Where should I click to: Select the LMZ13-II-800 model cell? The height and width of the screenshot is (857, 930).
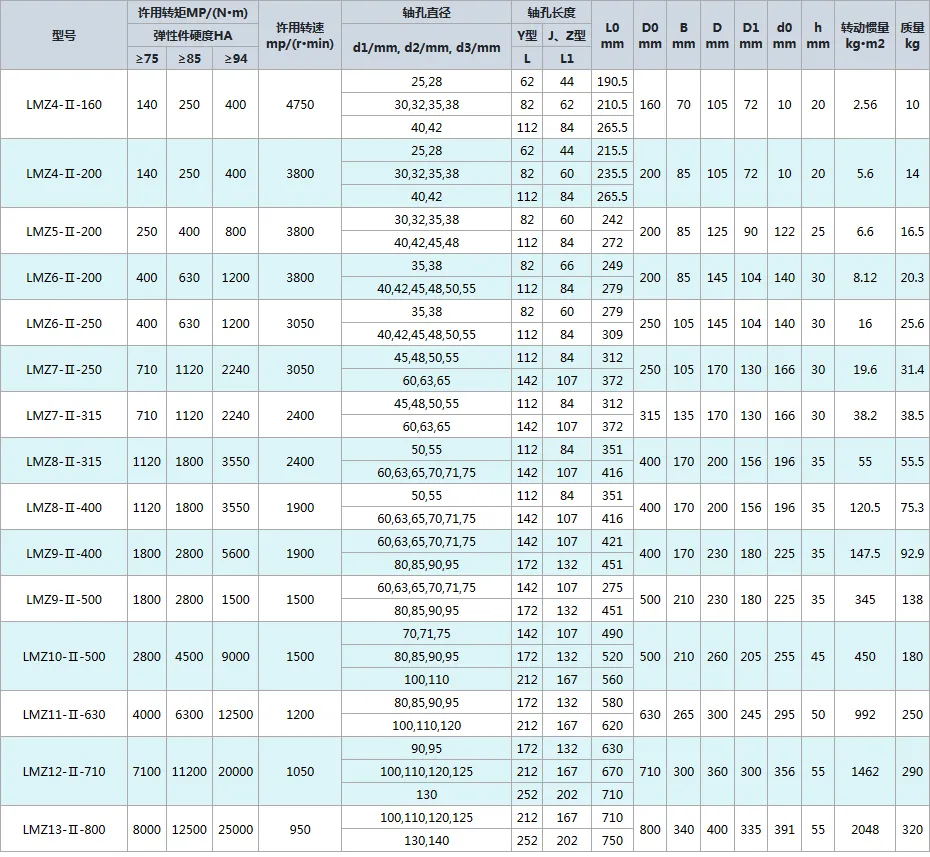click(63, 829)
